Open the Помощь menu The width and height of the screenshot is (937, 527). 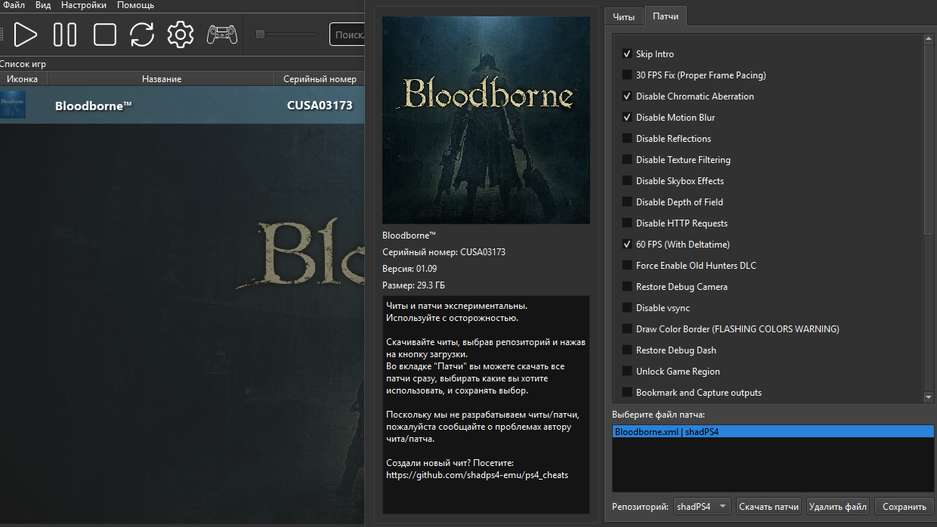(135, 5)
